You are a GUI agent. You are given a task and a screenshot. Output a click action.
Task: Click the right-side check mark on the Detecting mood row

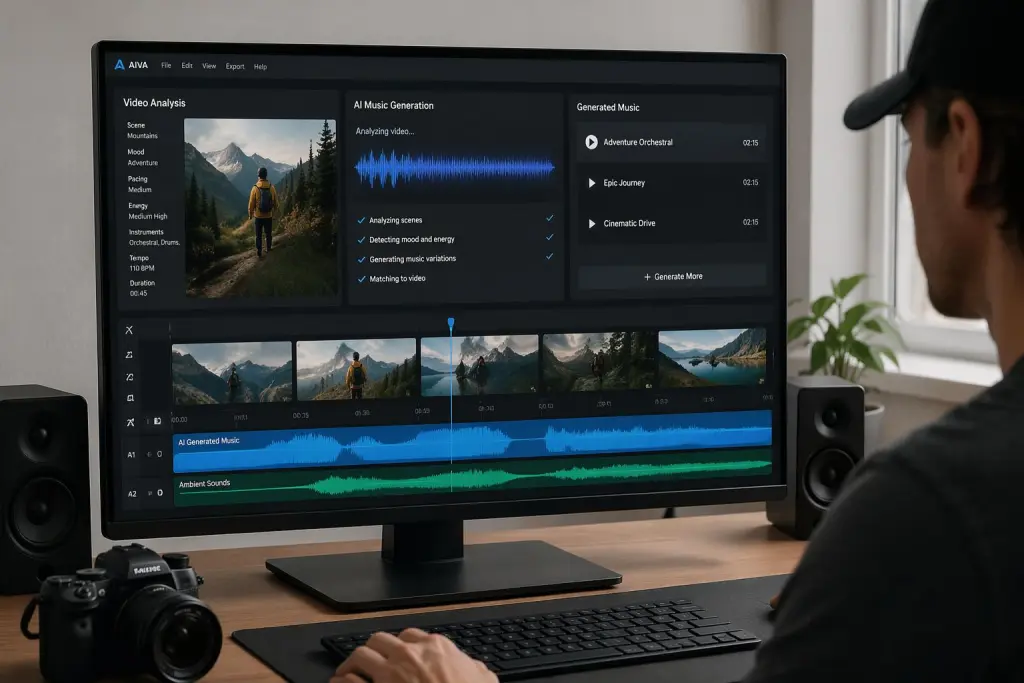coord(549,237)
